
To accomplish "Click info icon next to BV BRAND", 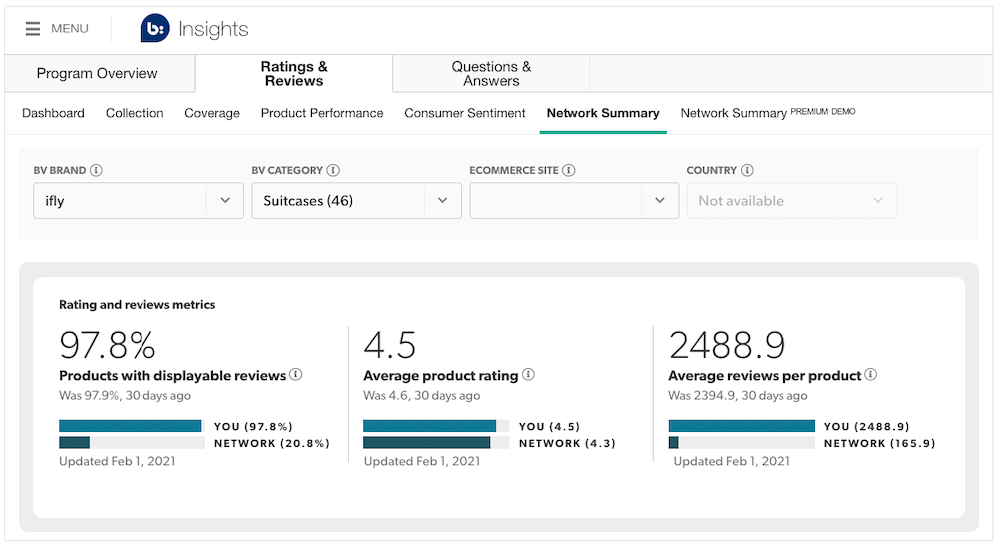I will point(96,171).
